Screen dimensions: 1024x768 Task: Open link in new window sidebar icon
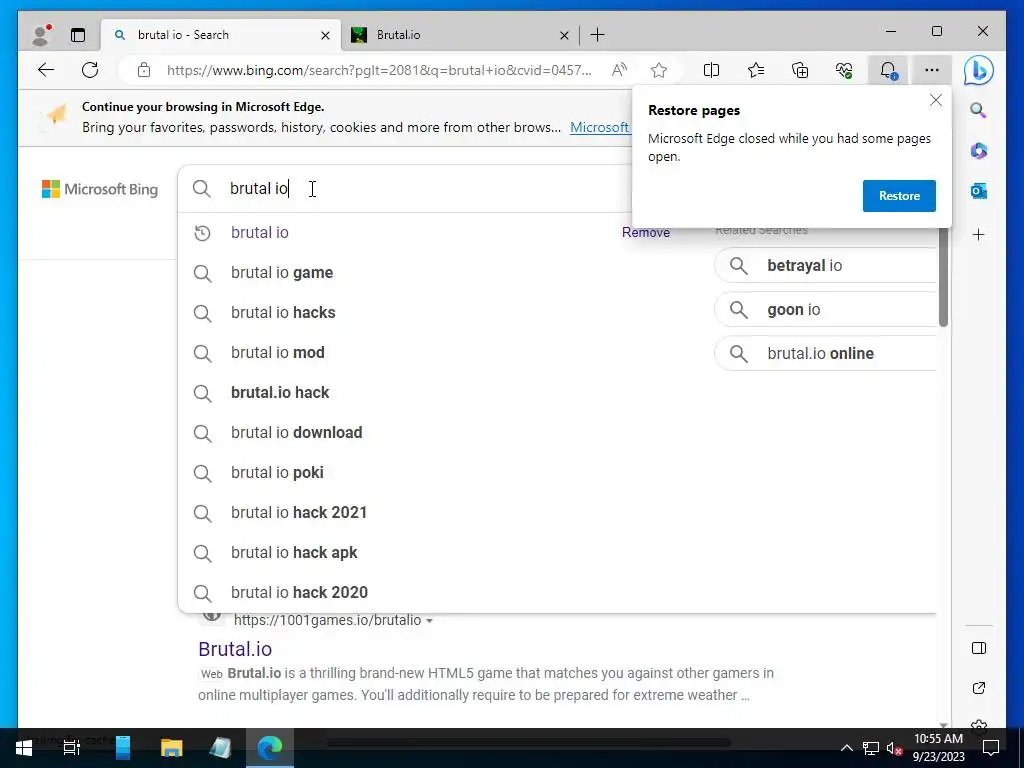[x=978, y=688]
